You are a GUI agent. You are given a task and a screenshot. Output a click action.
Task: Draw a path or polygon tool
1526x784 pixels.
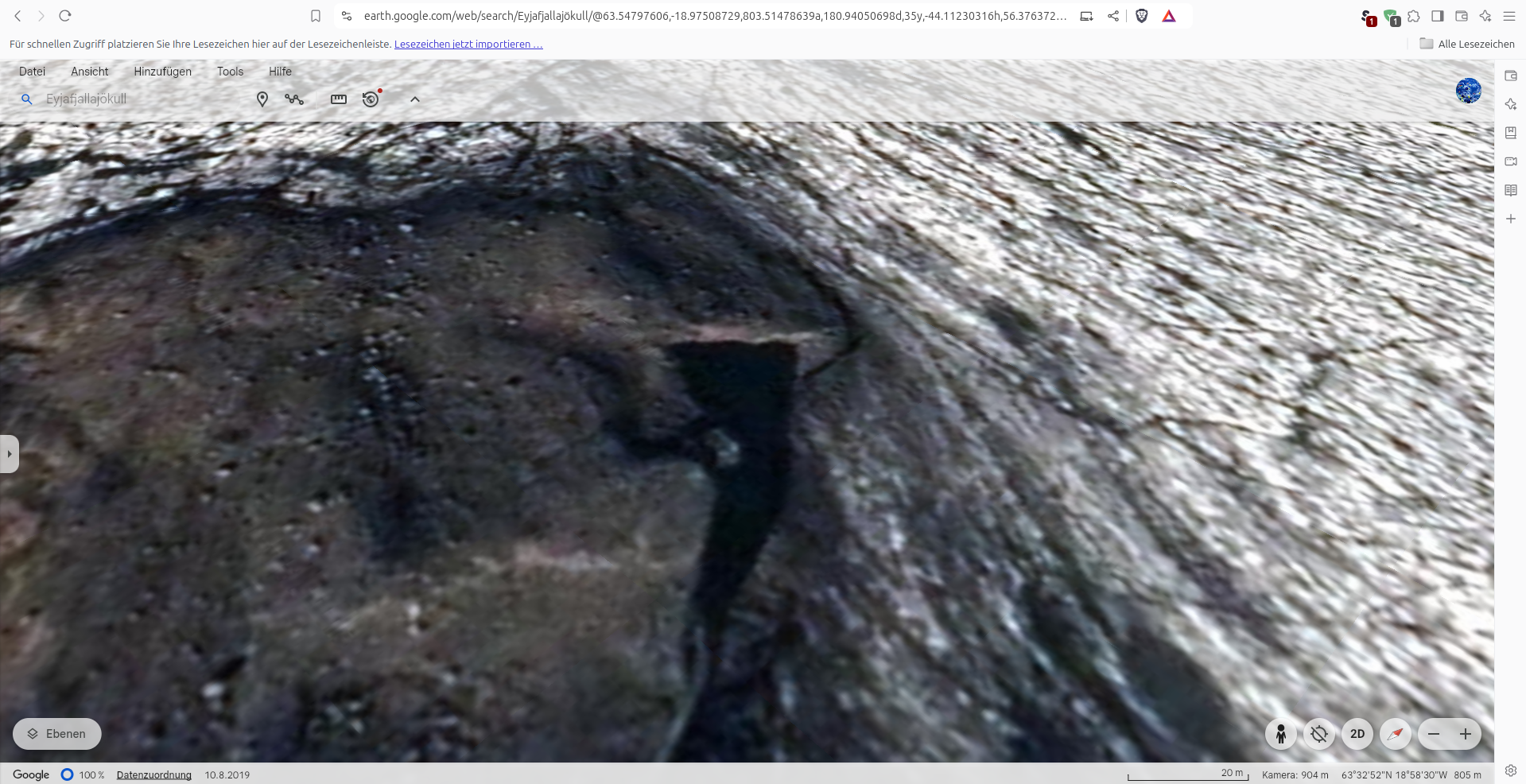point(294,99)
